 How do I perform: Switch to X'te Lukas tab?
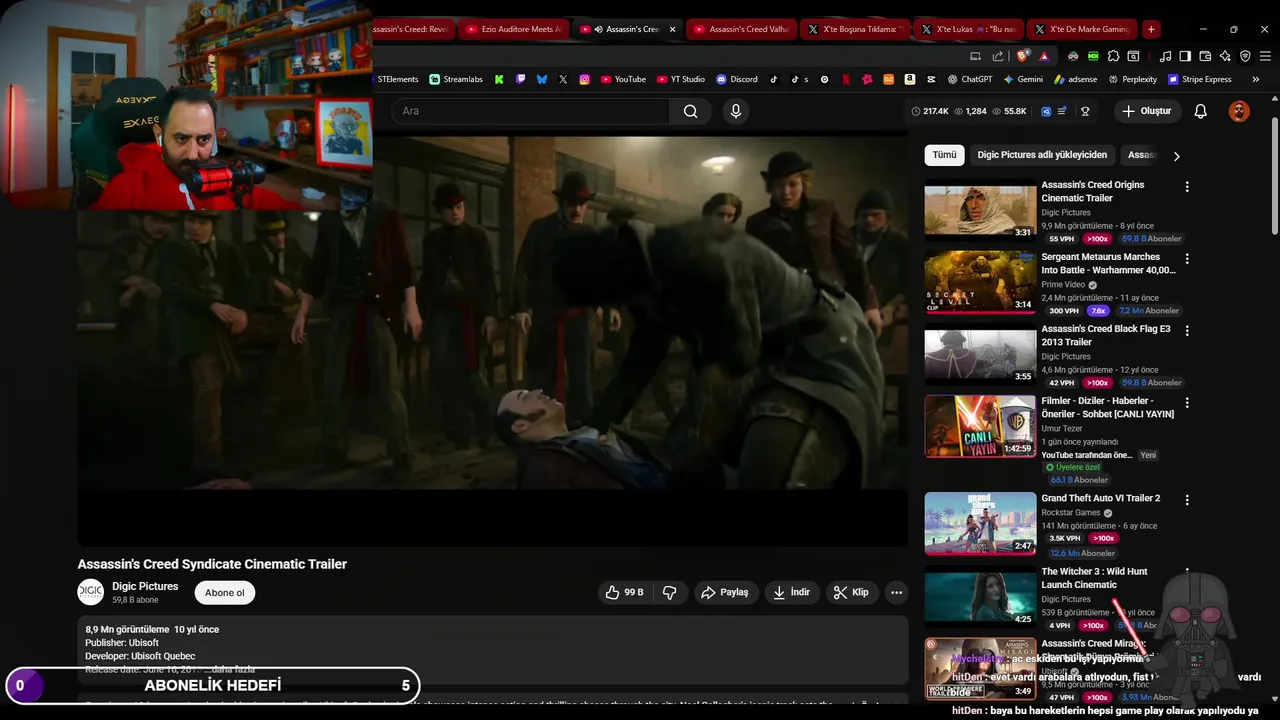point(969,29)
